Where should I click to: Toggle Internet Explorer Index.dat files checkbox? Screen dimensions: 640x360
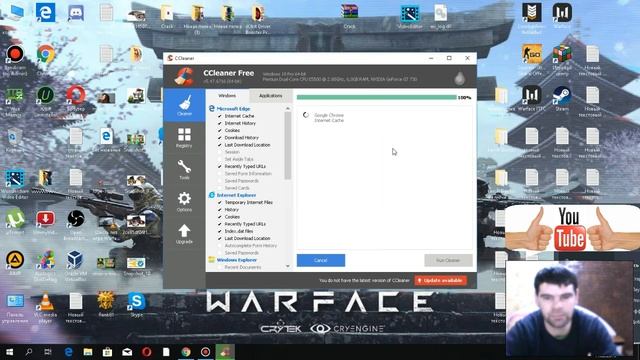pos(220,231)
